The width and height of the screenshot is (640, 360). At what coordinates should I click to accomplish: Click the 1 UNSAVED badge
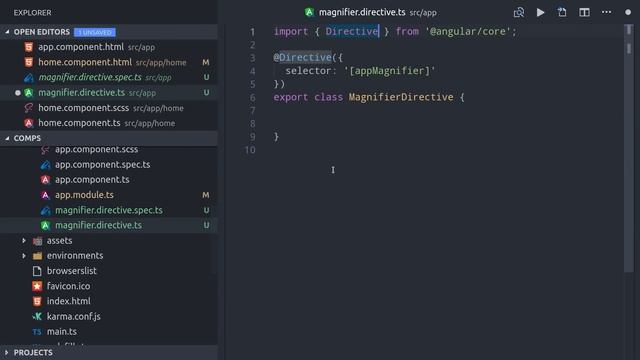tap(95, 32)
